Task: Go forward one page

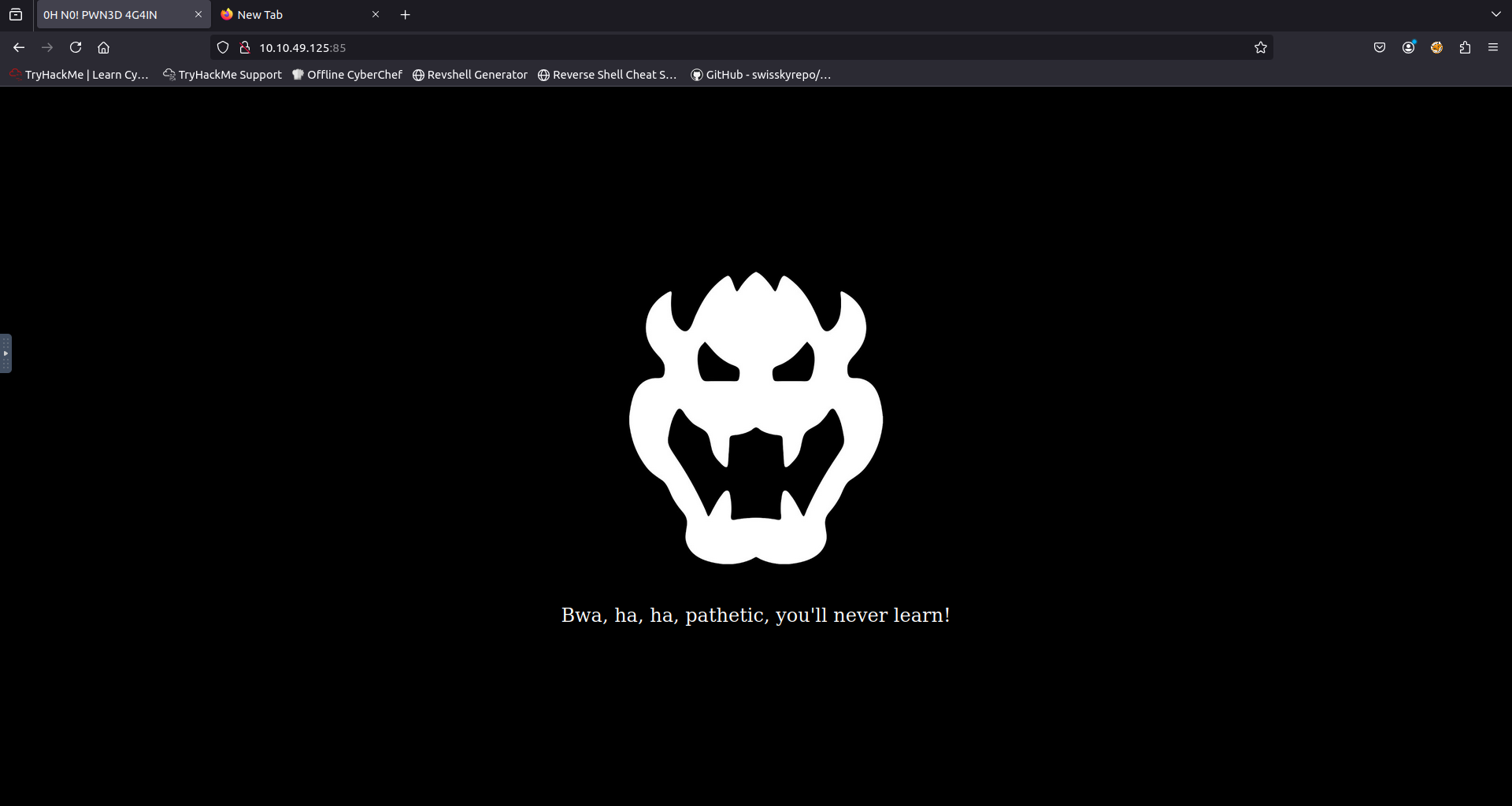Action: 47,47
